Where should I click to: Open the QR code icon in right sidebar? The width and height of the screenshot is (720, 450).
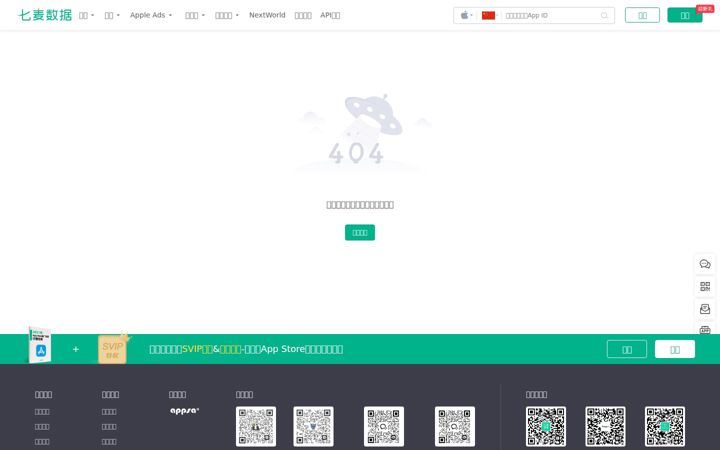point(705,287)
